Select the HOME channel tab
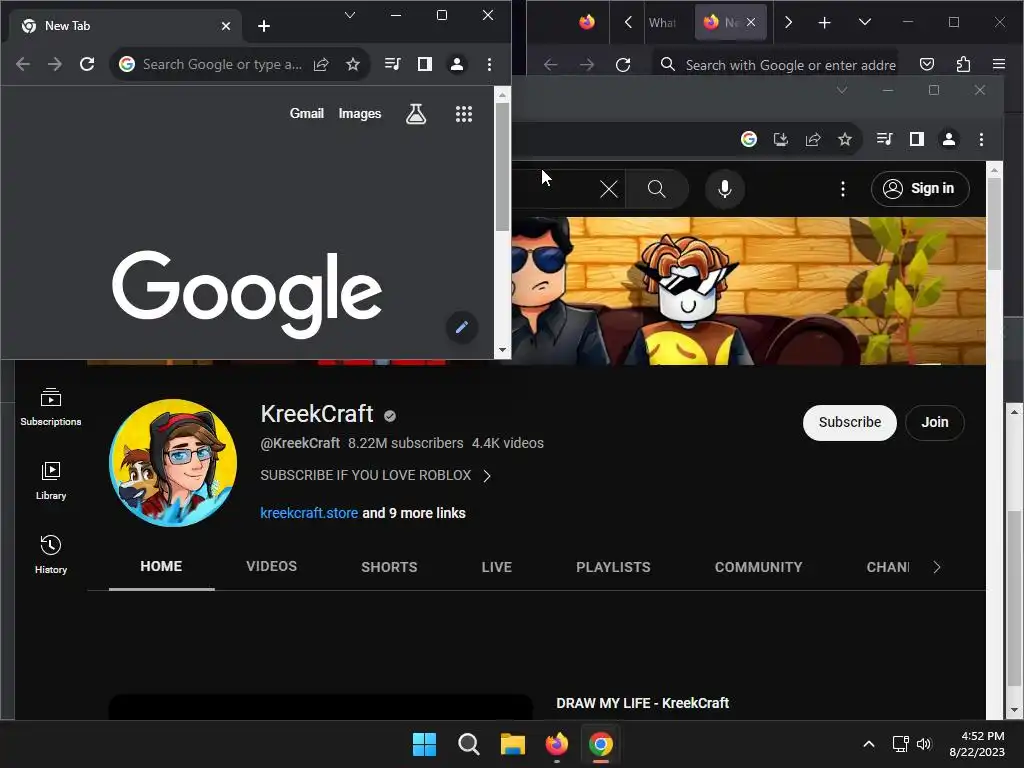 tap(161, 567)
